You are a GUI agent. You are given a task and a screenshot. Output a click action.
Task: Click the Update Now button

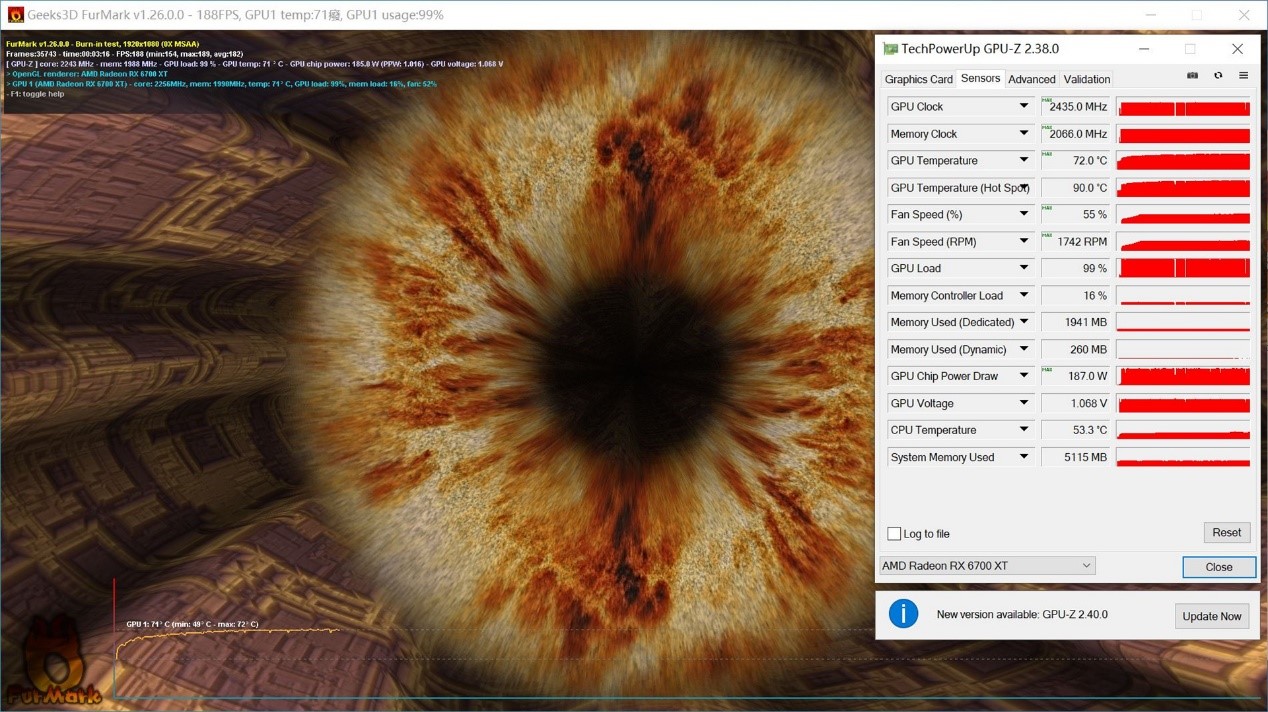1211,616
